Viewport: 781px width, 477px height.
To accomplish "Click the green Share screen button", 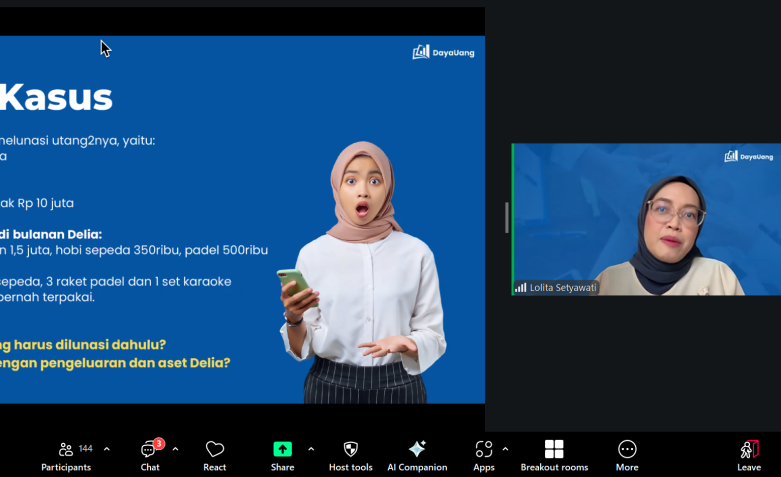I will pyautogui.click(x=282, y=450).
